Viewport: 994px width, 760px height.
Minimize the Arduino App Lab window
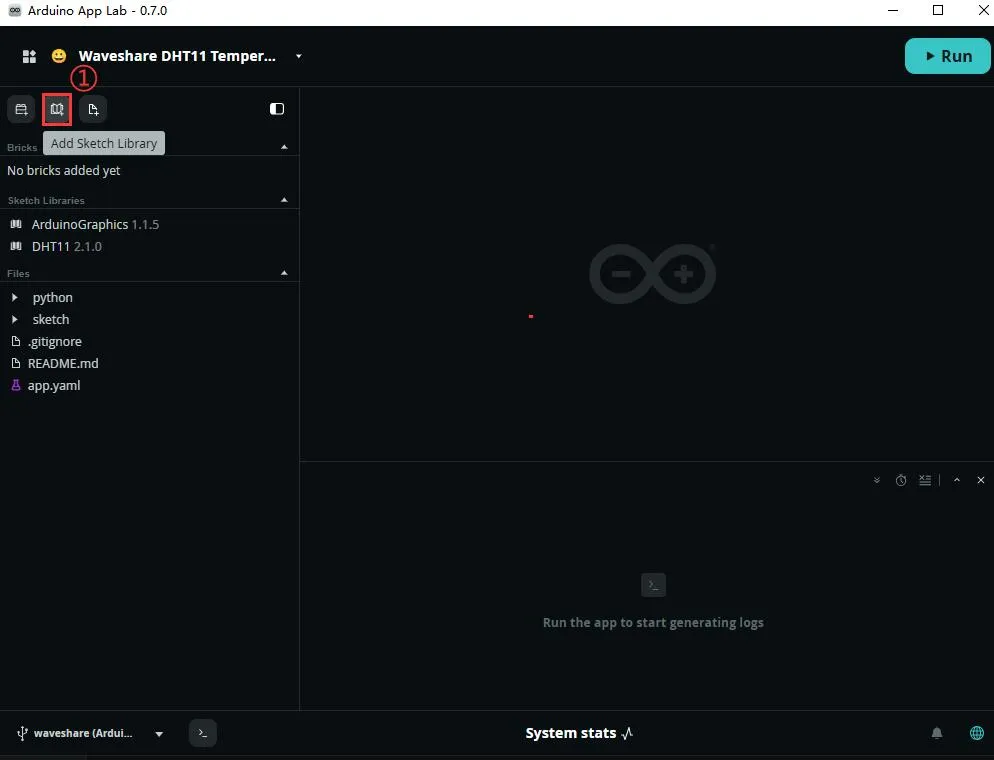(x=893, y=11)
